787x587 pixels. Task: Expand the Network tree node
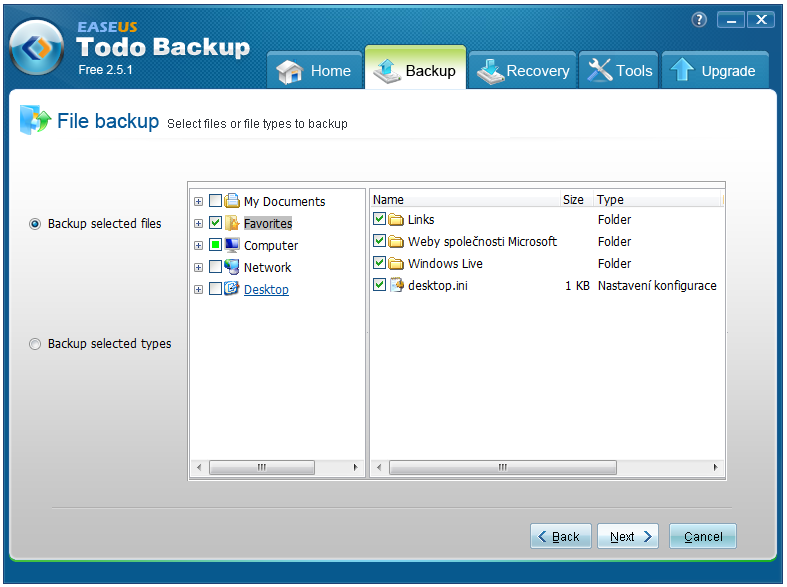pyautogui.click(x=198, y=267)
